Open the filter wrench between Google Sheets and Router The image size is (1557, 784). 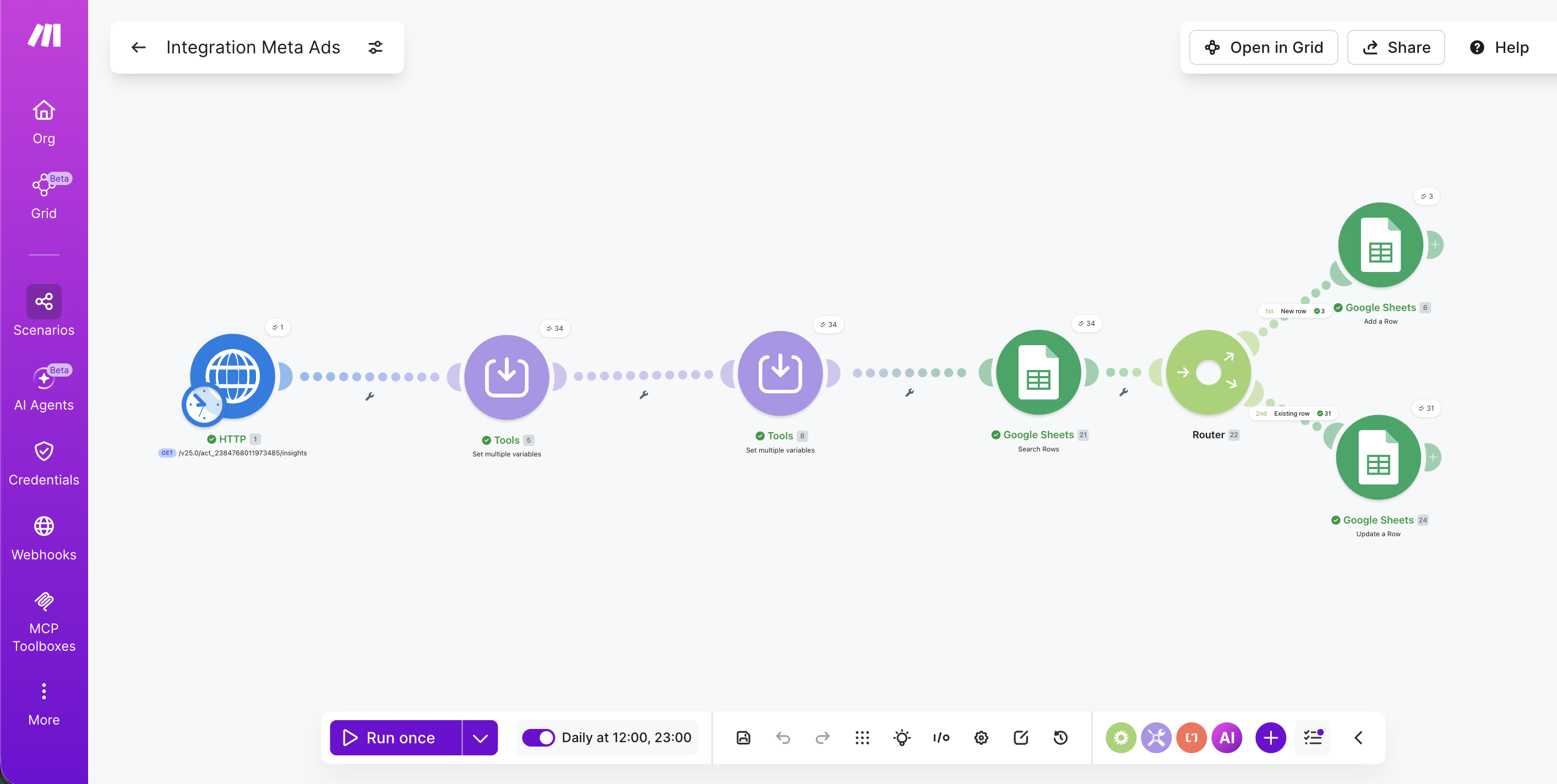(1123, 391)
